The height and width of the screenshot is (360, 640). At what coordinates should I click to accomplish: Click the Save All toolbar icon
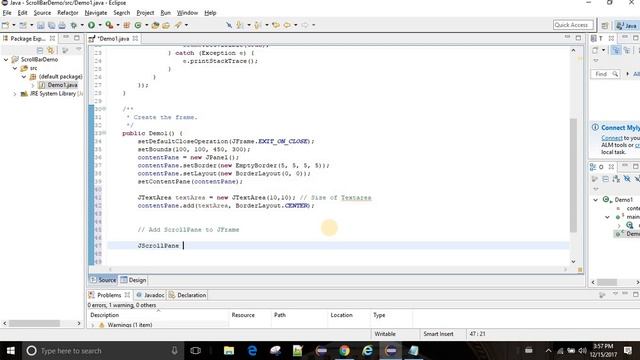[x=51, y=25]
